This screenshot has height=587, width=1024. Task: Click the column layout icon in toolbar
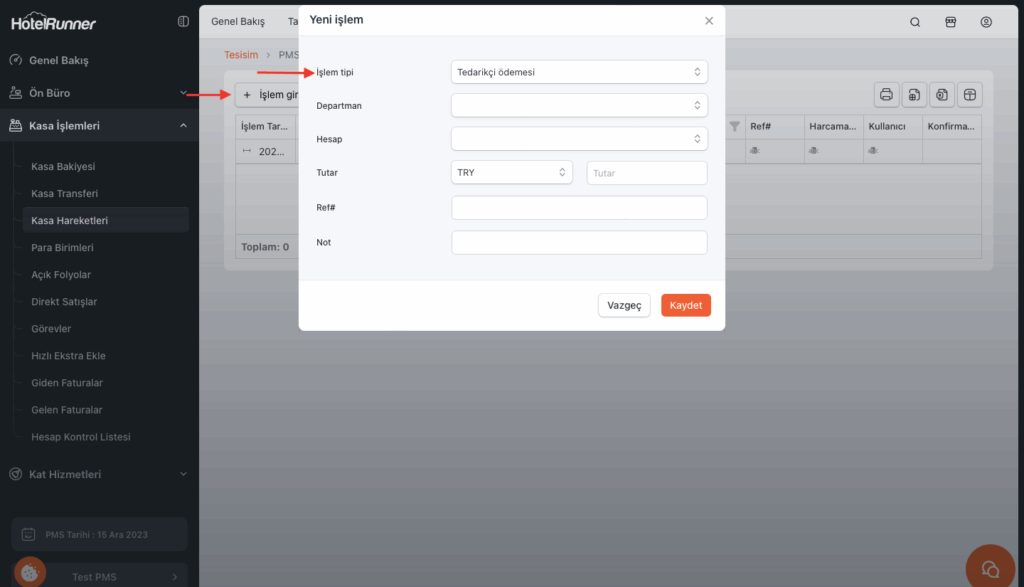(968, 95)
